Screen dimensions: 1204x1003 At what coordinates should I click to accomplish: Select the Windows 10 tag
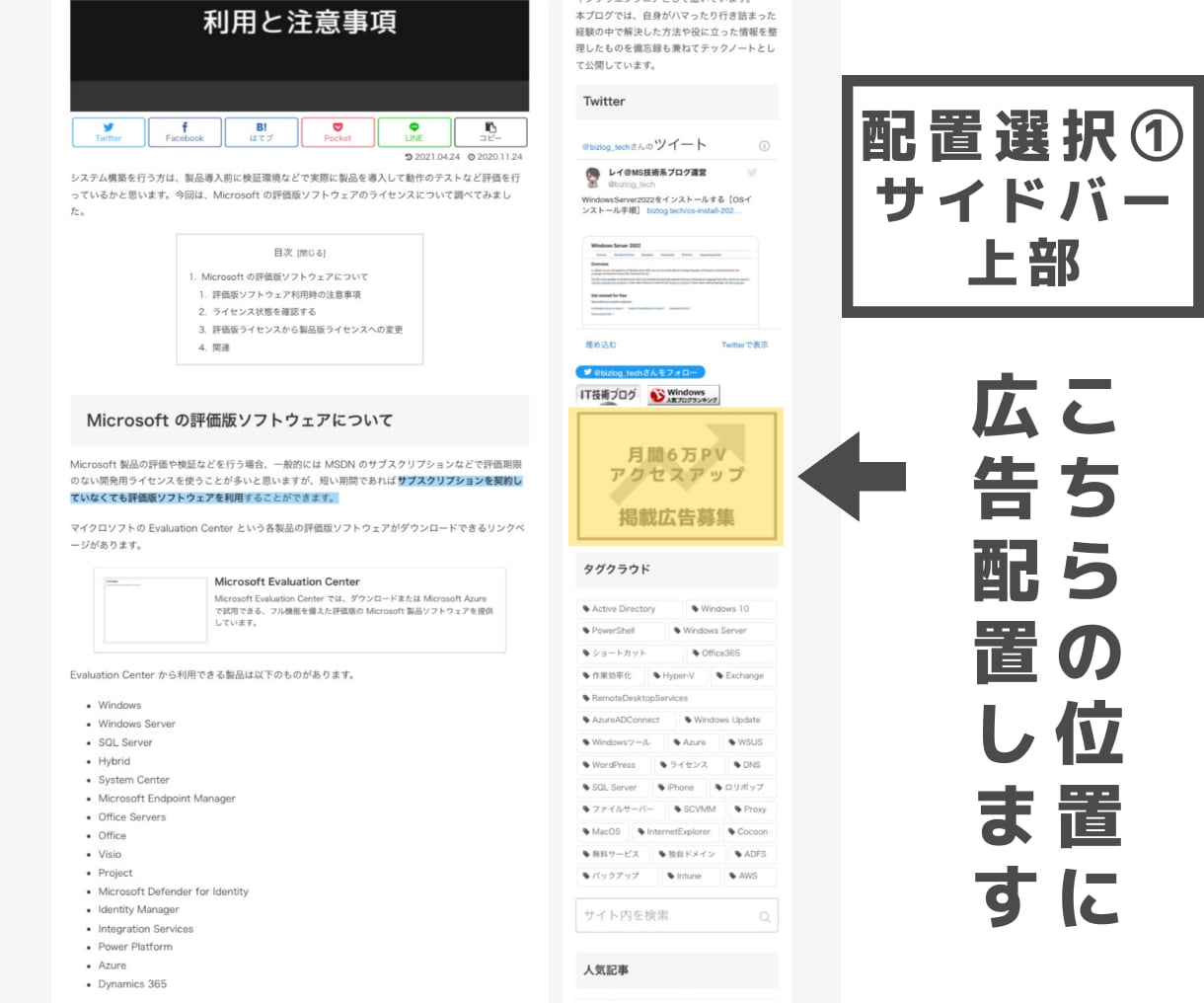tap(731, 609)
